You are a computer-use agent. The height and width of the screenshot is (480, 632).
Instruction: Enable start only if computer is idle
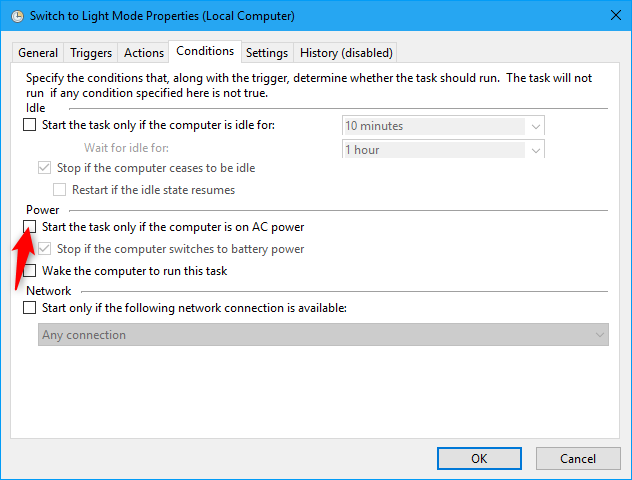[29, 125]
